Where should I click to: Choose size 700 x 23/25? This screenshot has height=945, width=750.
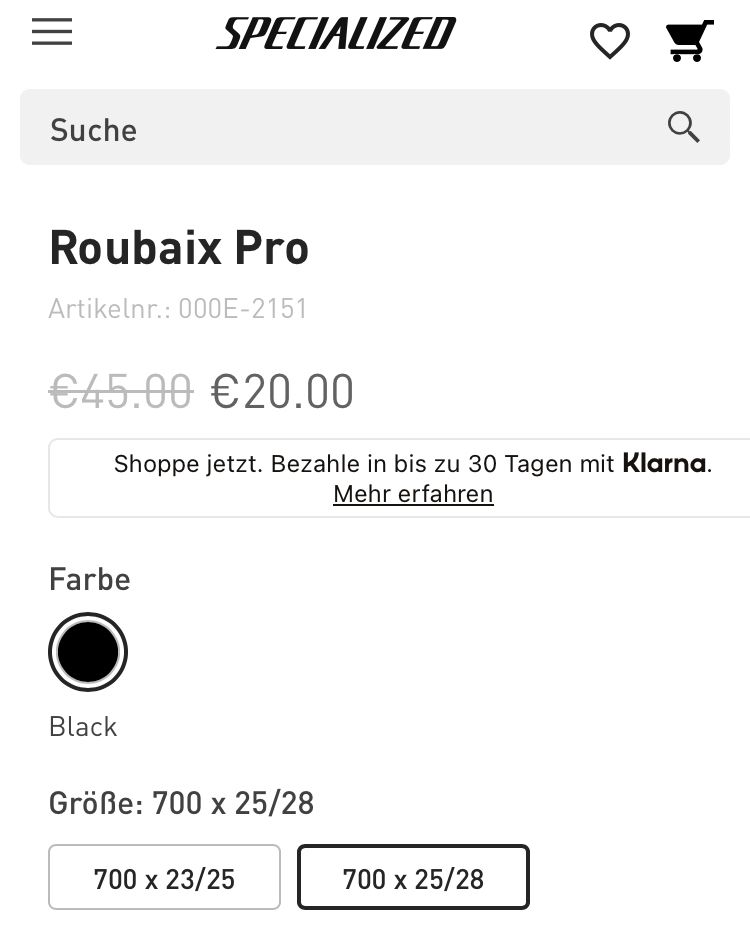164,878
